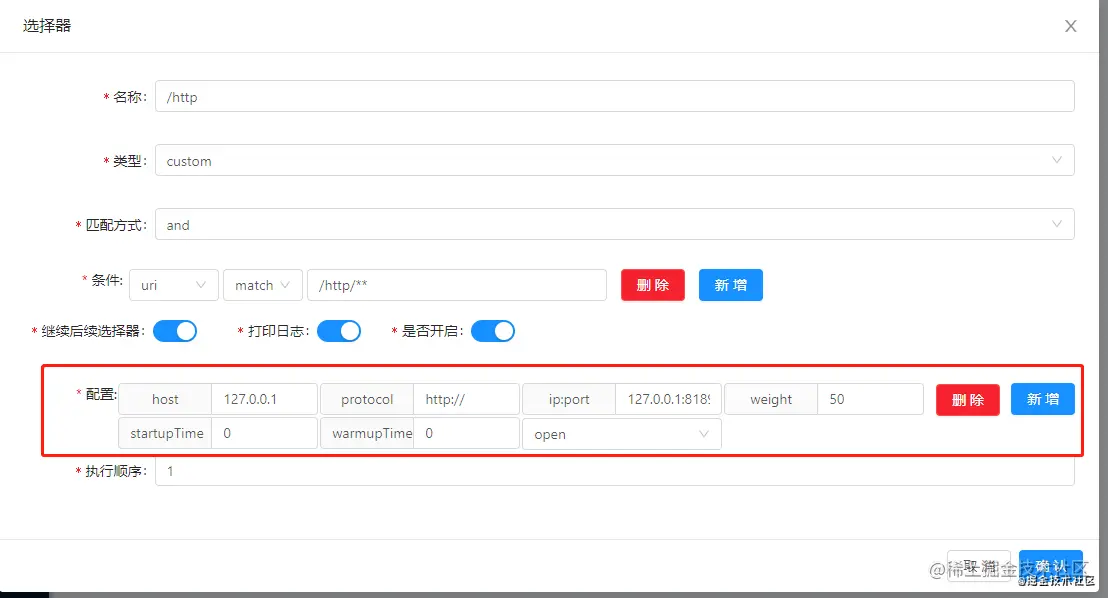The height and width of the screenshot is (598, 1108).
Task: Open the match mode dropdown showing and
Action: (615, 224)
